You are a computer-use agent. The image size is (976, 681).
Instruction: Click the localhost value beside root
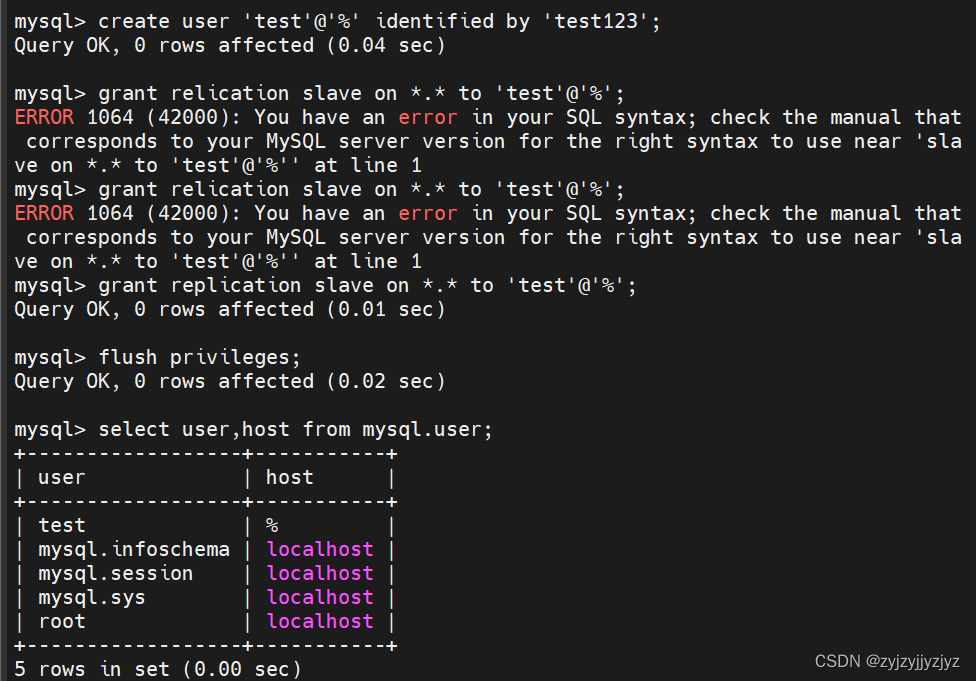point(320,621)
